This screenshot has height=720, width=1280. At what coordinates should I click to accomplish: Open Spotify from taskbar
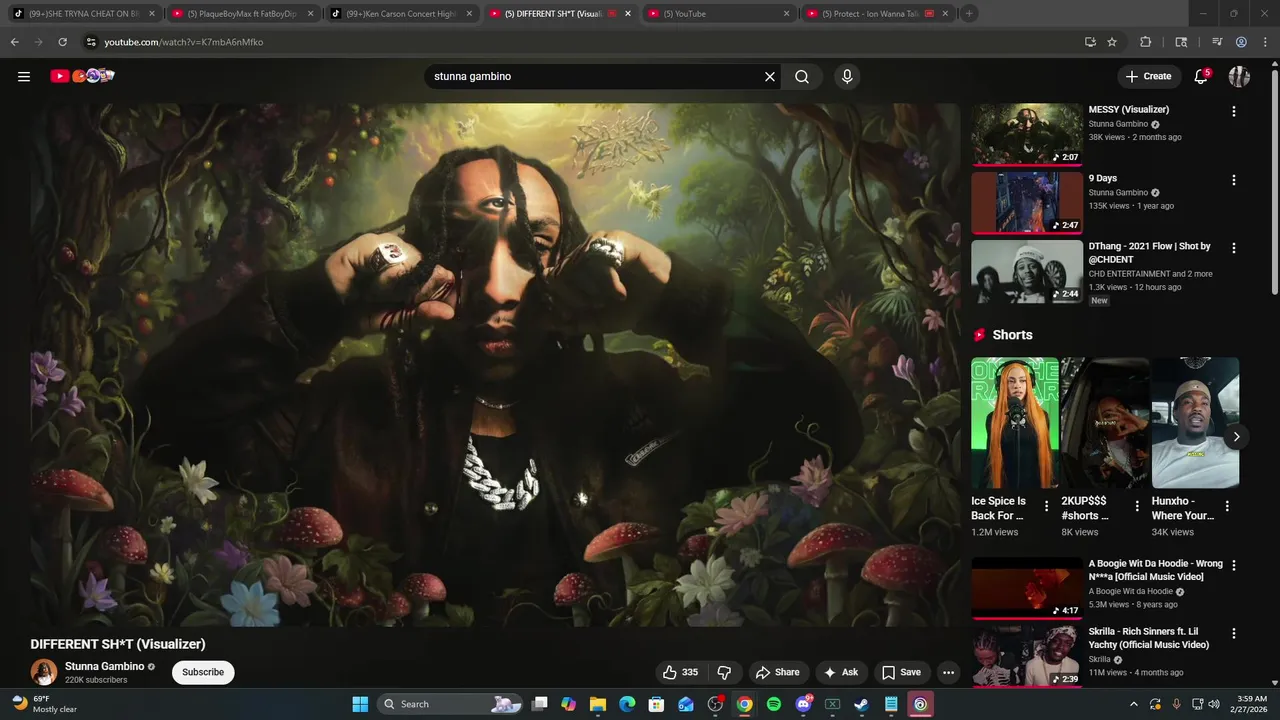[774, 704]
